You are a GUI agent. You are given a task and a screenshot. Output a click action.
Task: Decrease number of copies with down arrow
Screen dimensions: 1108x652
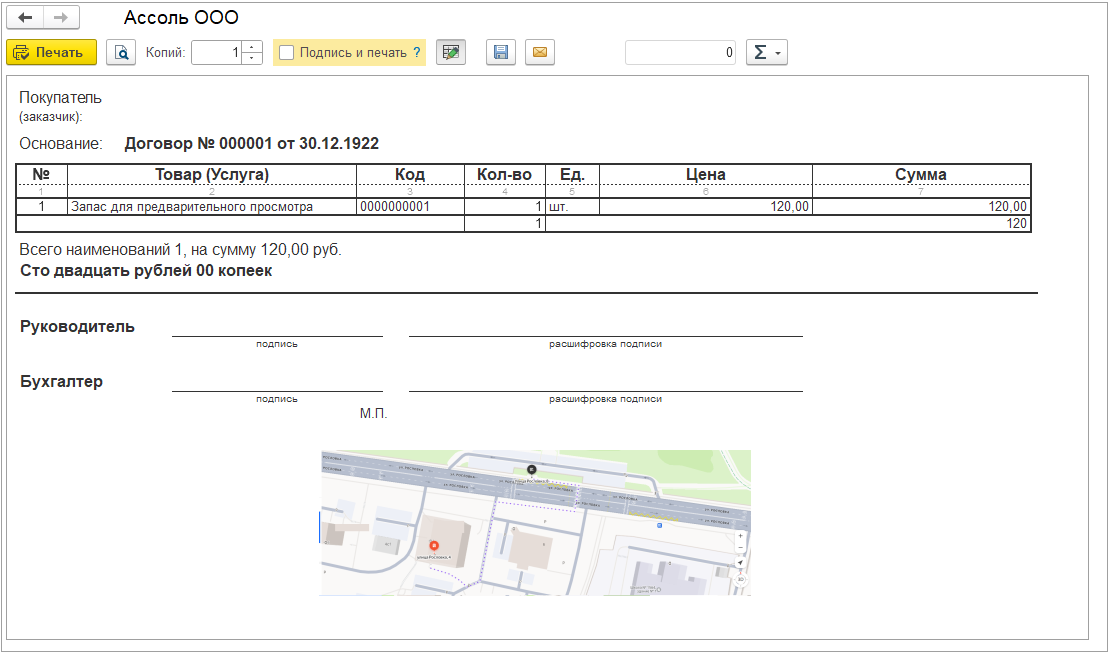[x=252, y=59]
